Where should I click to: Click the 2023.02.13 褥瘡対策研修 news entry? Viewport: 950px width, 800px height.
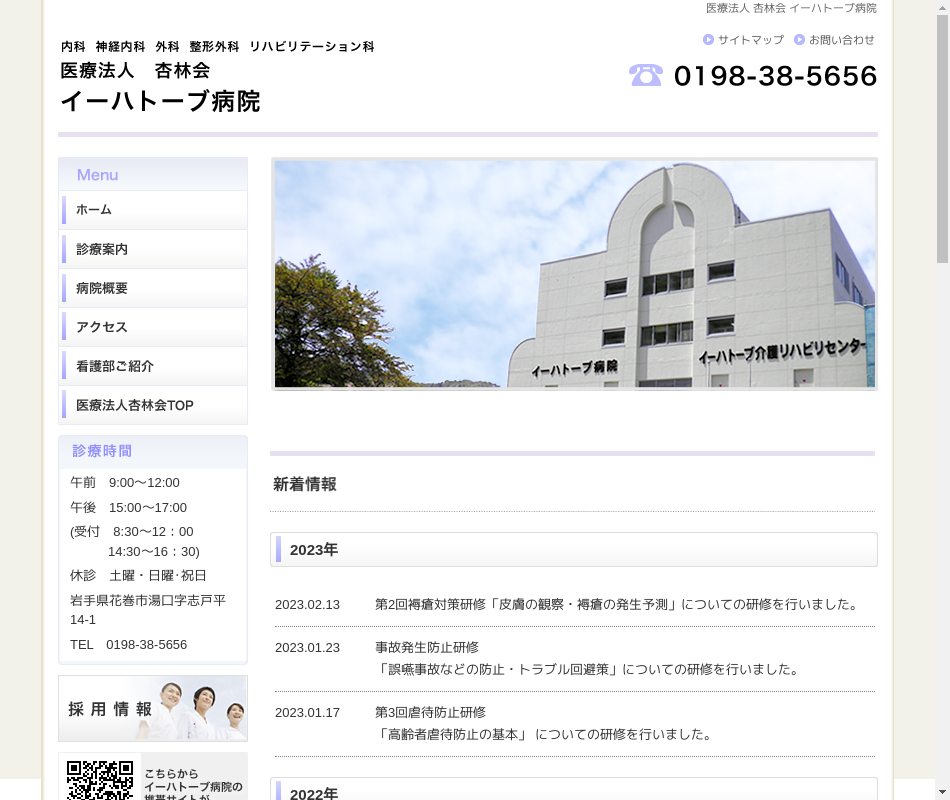pos(617,604)
